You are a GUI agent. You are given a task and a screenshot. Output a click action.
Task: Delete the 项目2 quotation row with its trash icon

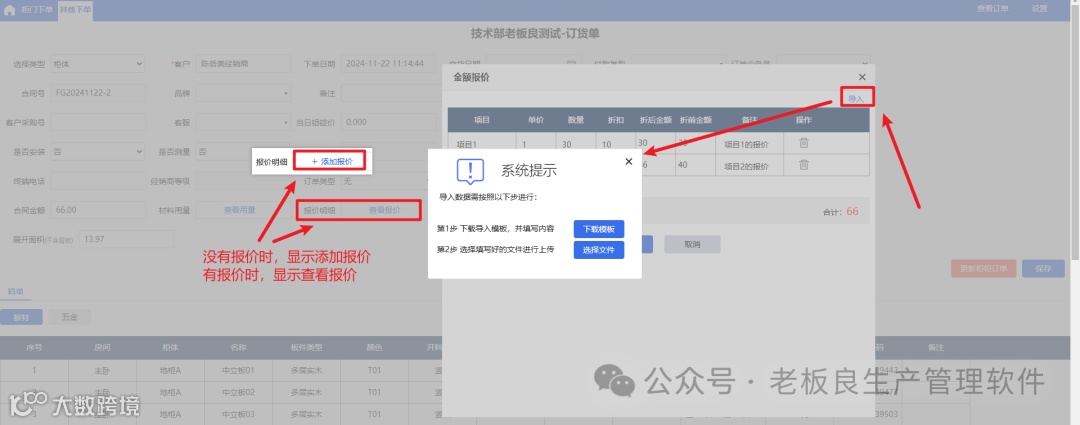click(804, 165)
